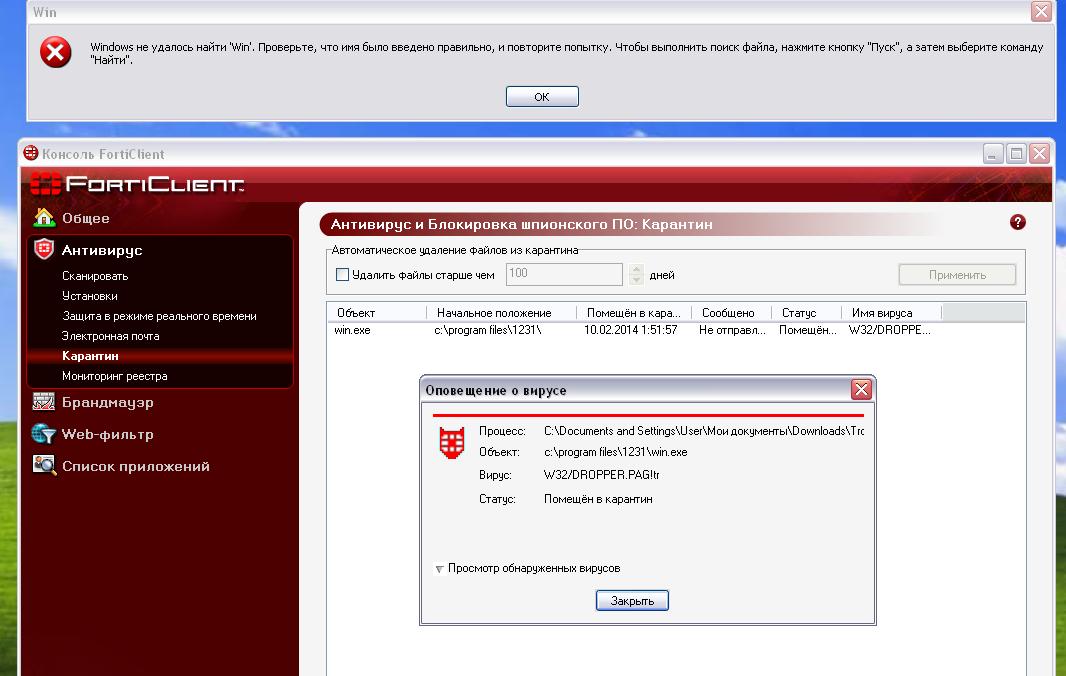1066x676 pixels.
Task: Close the Win error dialog with X
Action: coord(1041,12)
